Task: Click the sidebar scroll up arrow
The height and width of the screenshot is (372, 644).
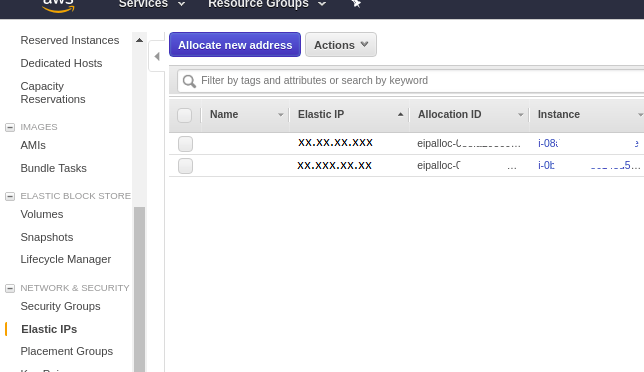Action: (x=139, y=40)
